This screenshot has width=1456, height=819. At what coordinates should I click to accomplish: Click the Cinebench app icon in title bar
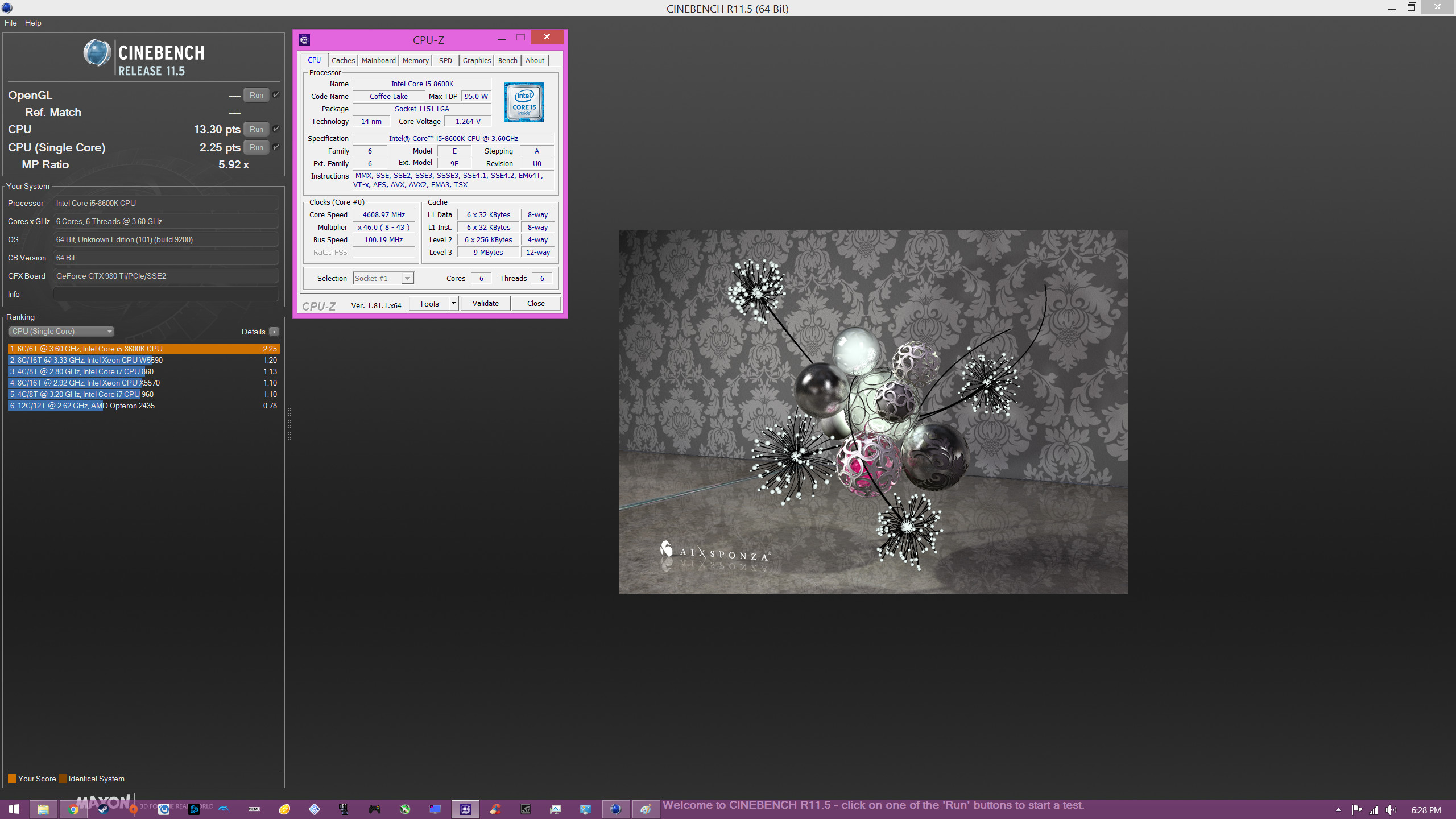7,8
